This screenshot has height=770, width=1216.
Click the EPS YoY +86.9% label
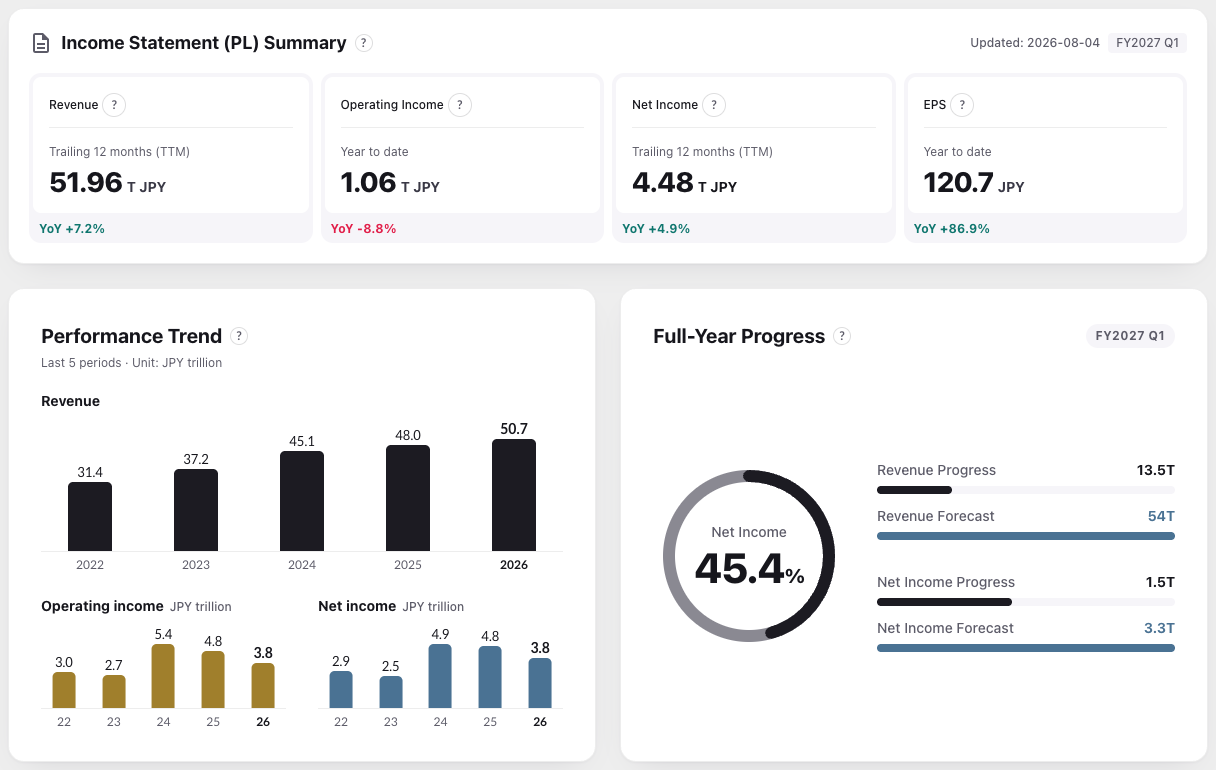[x=951, y=229]
